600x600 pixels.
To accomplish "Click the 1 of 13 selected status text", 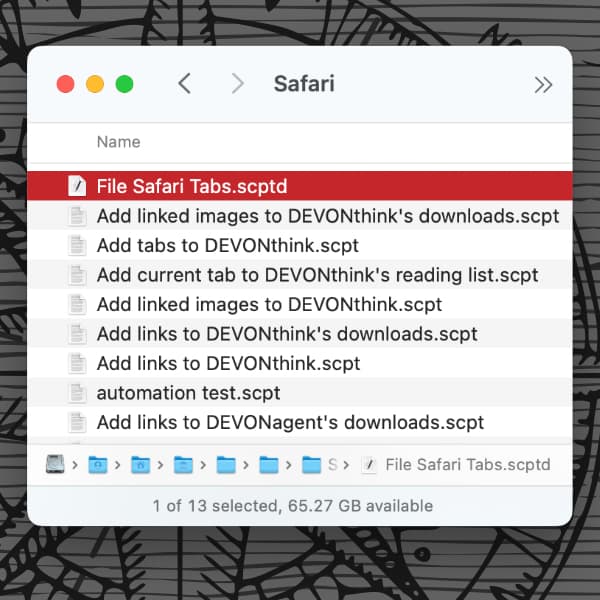I will (x=293, y=505).
